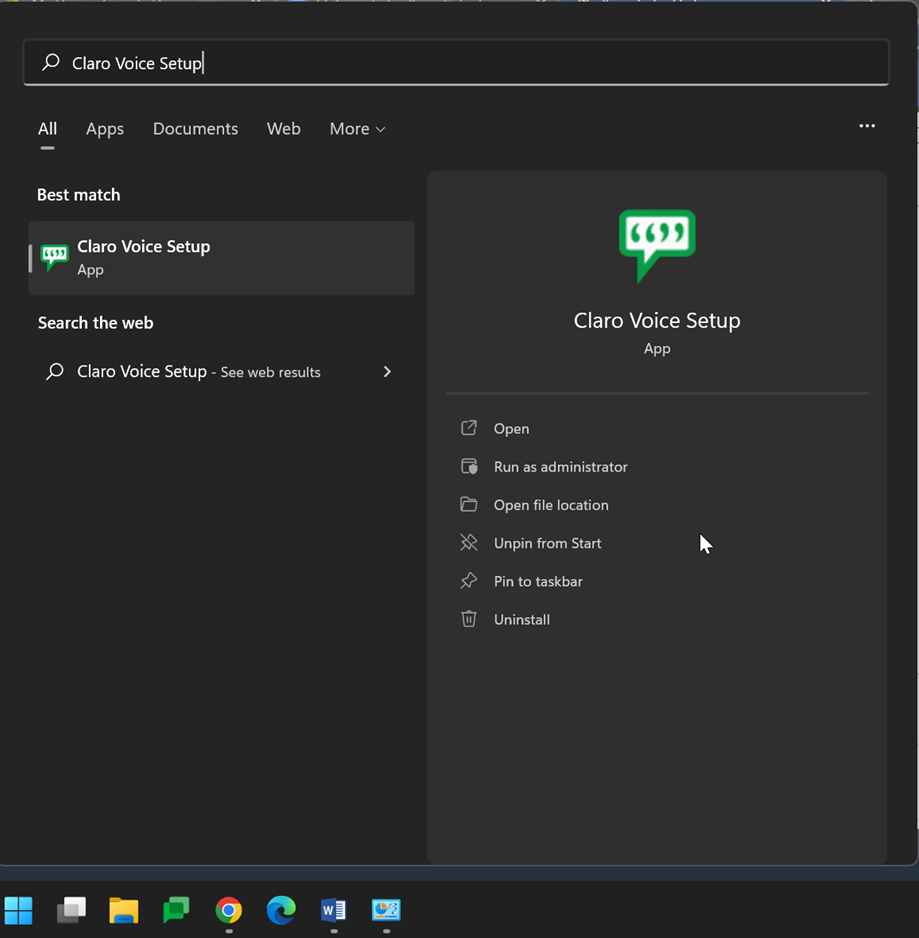919x938 pixels.
Task: Expand Claro Voice Setup web results arrow
Action: tap(387, 372)
